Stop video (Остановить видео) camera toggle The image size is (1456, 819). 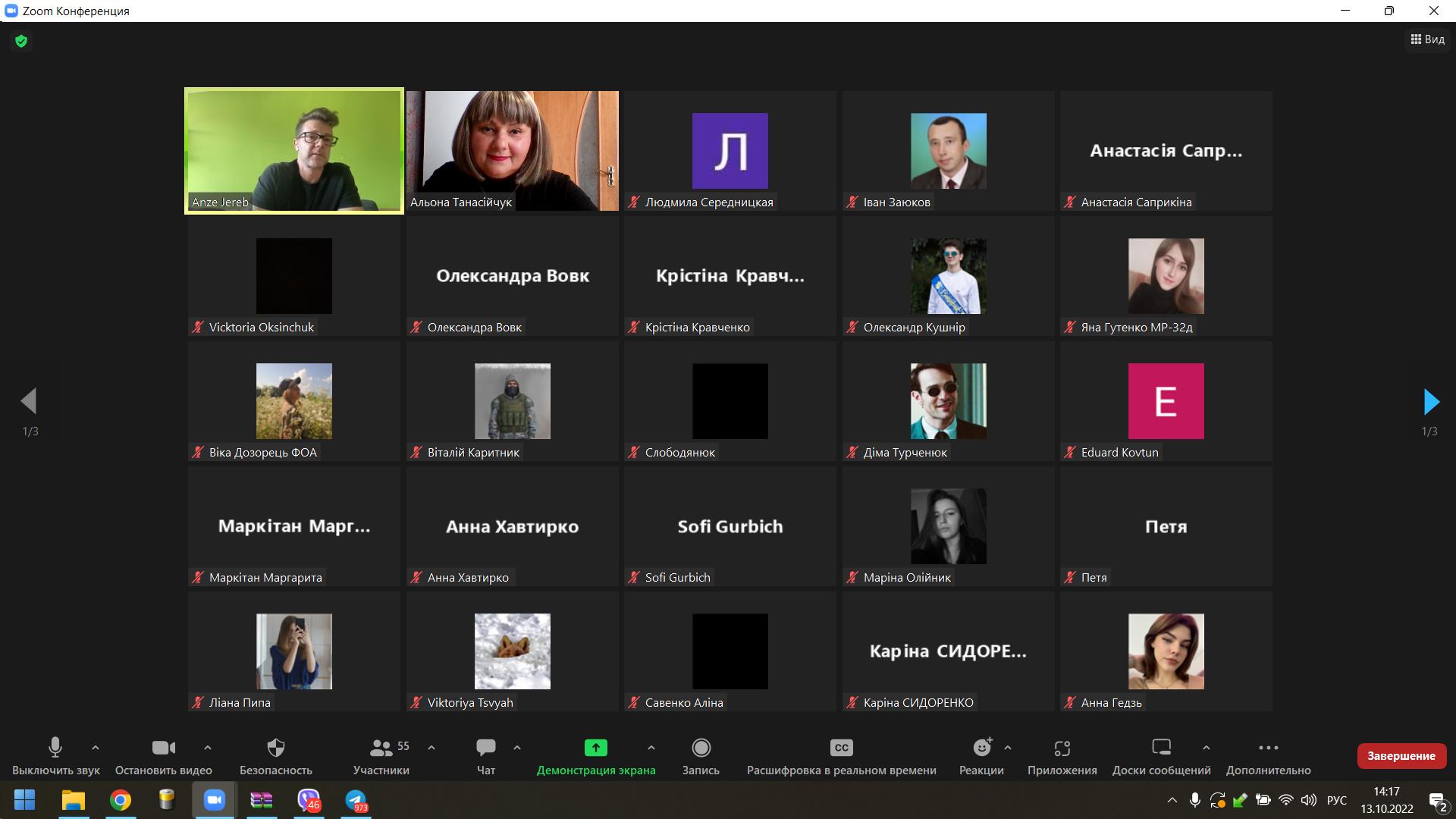click(x=163, y=748)
